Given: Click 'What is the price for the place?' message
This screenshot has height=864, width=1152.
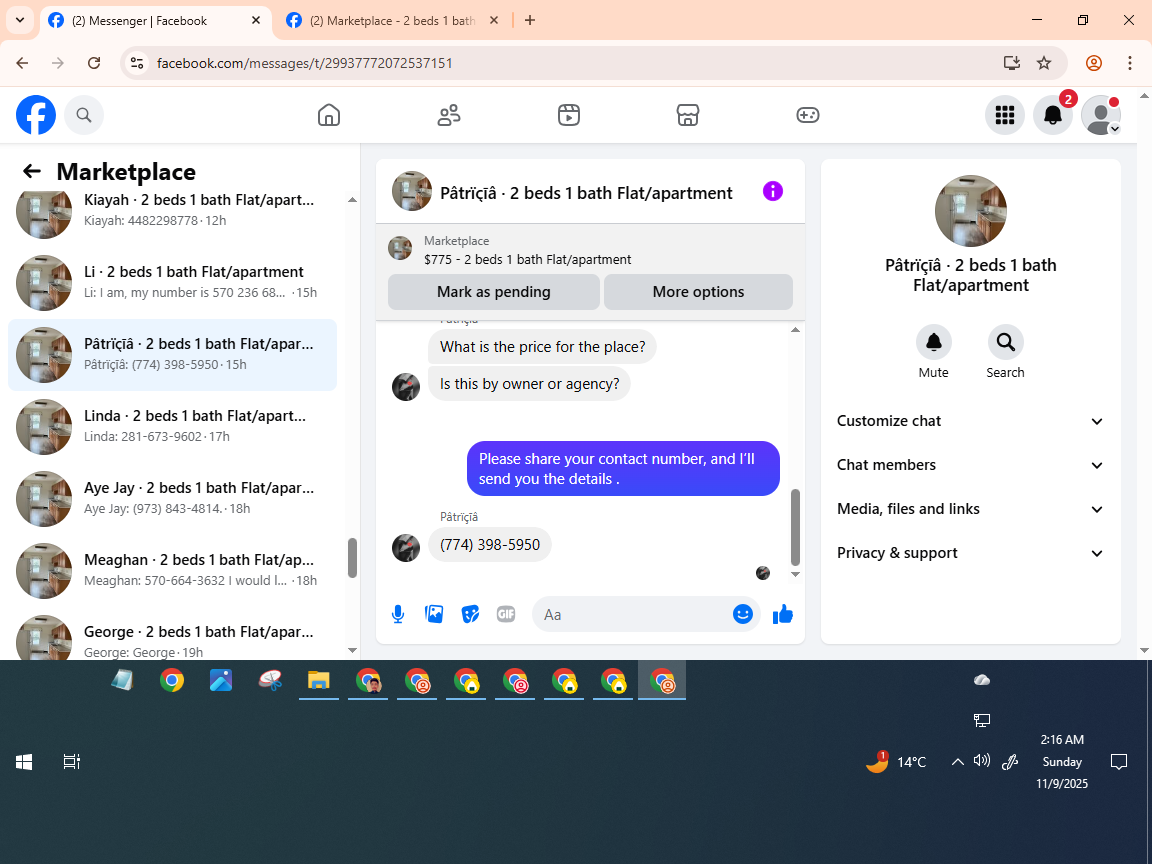Looking at the screenshot, I should coord(542,347).
